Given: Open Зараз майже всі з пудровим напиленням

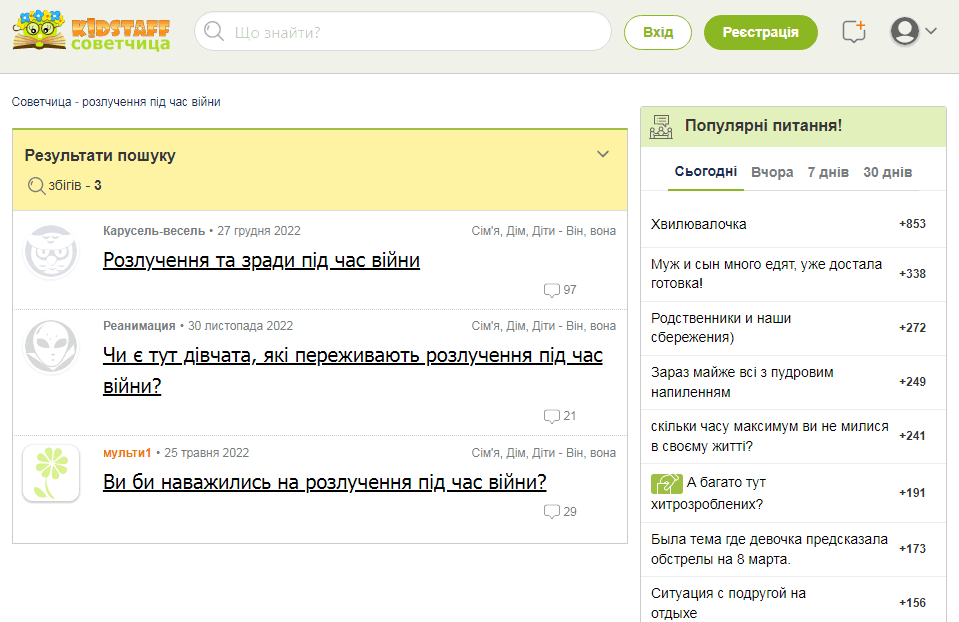Looking at the screenshot, I should [742, 382].
